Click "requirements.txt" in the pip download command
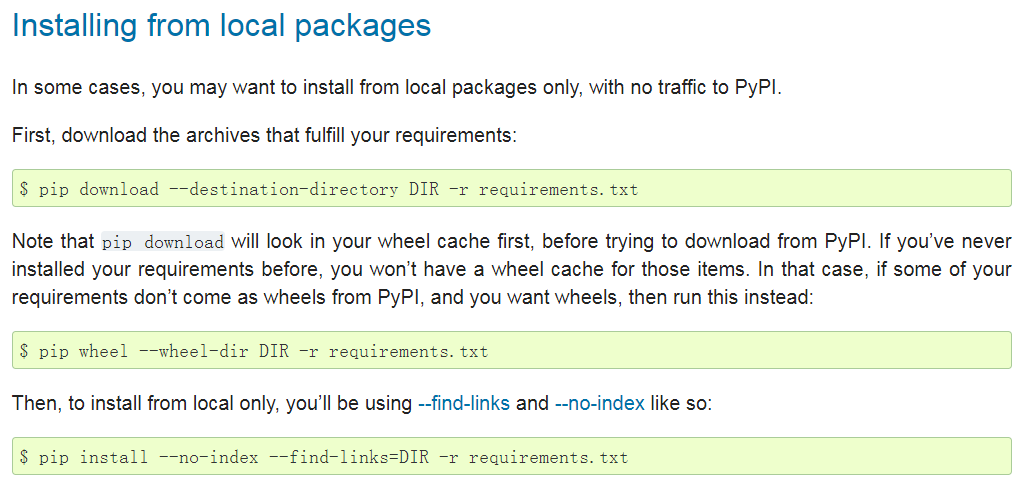 click(558, 189)
